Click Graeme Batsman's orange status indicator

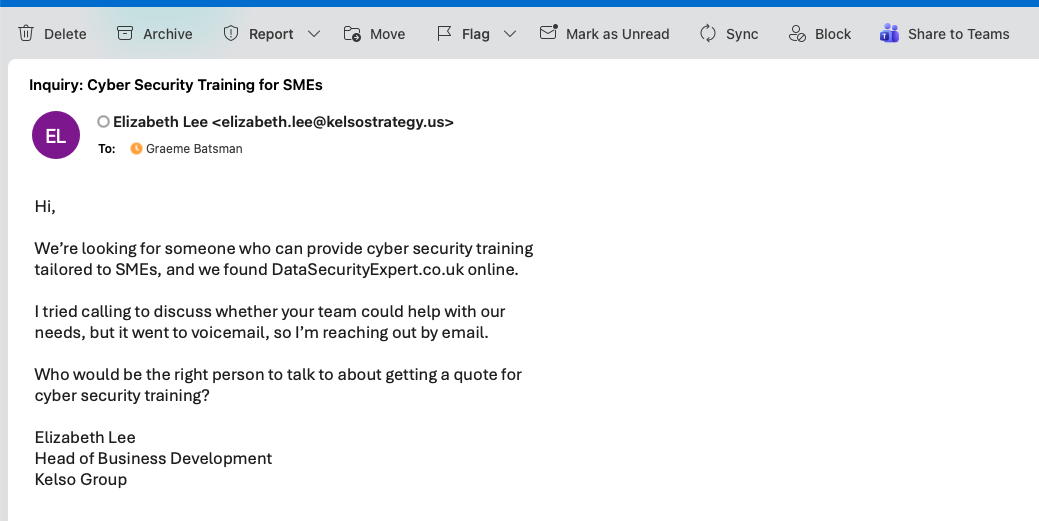coord(137,149)
